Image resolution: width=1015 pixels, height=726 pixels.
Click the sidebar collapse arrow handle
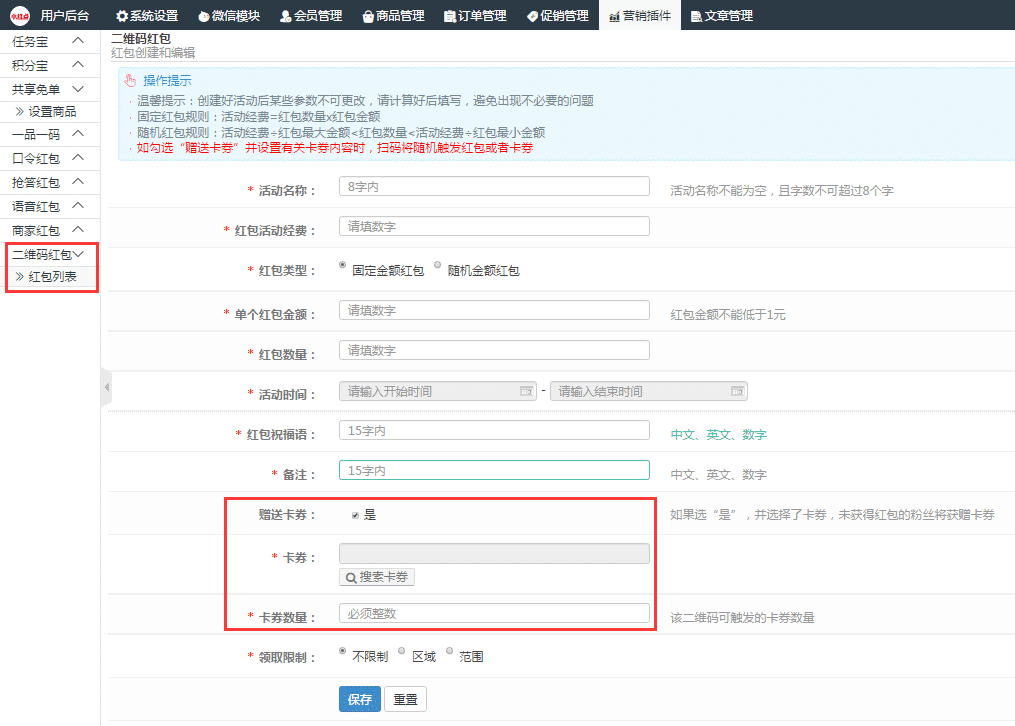point(106,387)
